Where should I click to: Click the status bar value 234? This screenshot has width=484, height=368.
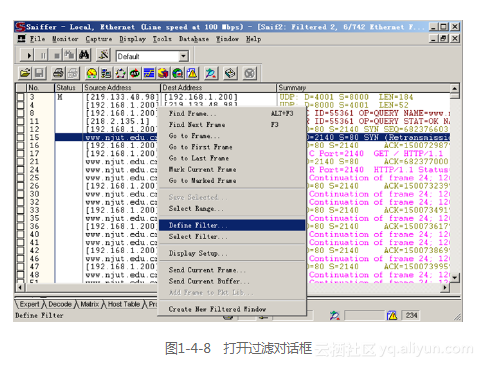pyautogui.click(x=411, y=315)
